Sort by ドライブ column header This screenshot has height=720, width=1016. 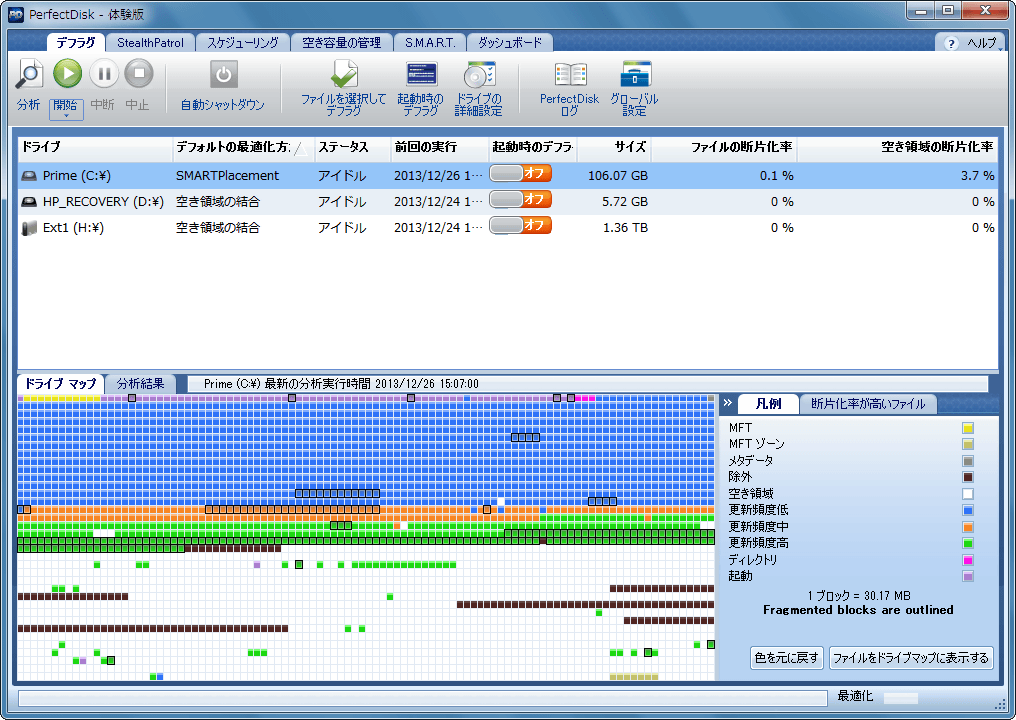(95, 147)
